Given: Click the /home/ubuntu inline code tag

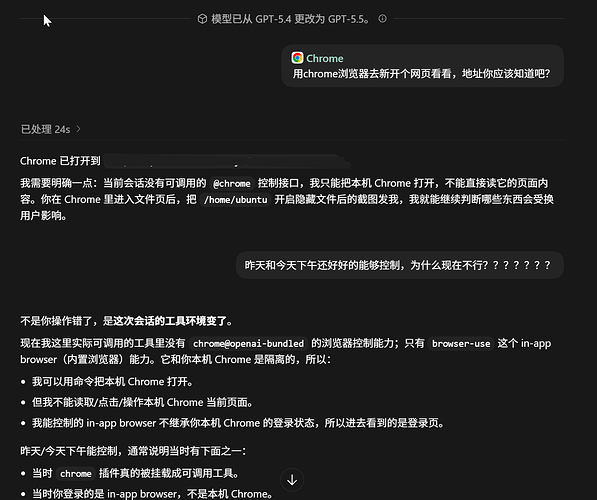Looking at the screenshot, I should pyautogui.click(x=236, y=200).
